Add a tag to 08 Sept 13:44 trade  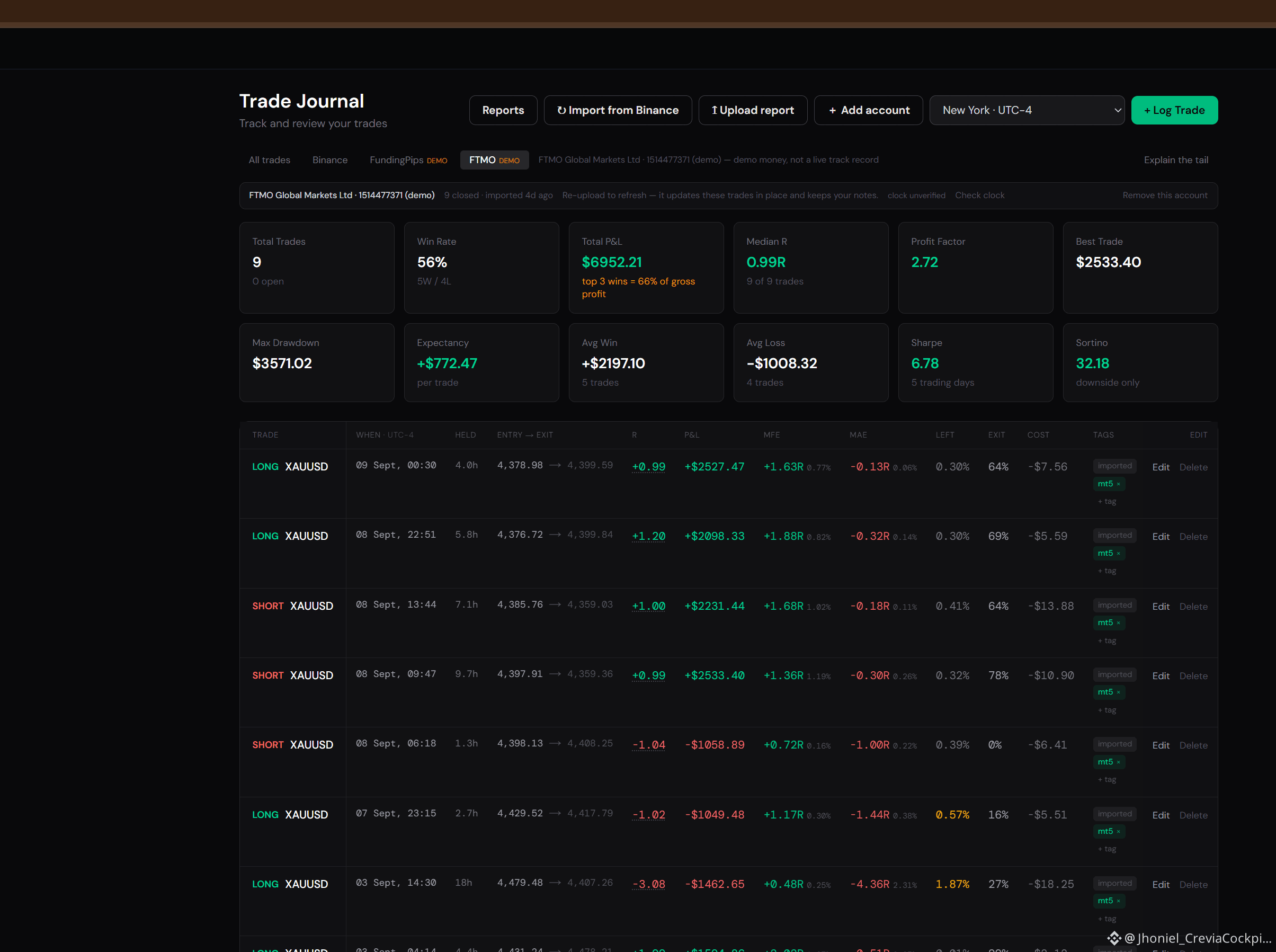[x=1107, y=641]
